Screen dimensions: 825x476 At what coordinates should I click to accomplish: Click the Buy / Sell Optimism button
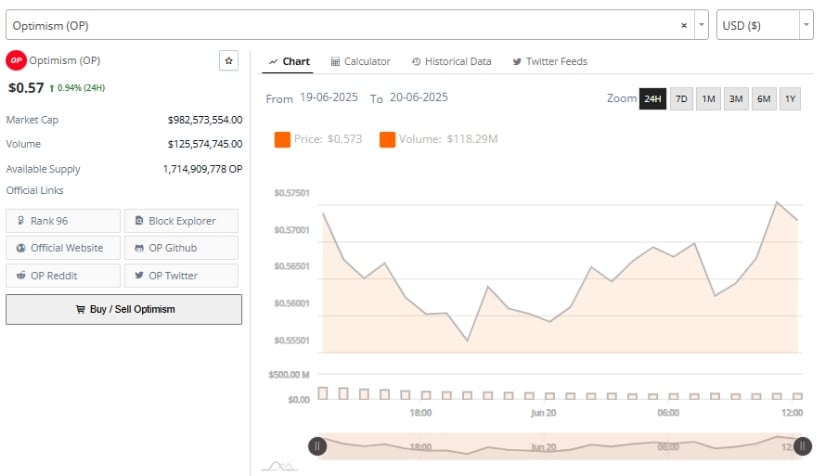(x=124, y=309)
